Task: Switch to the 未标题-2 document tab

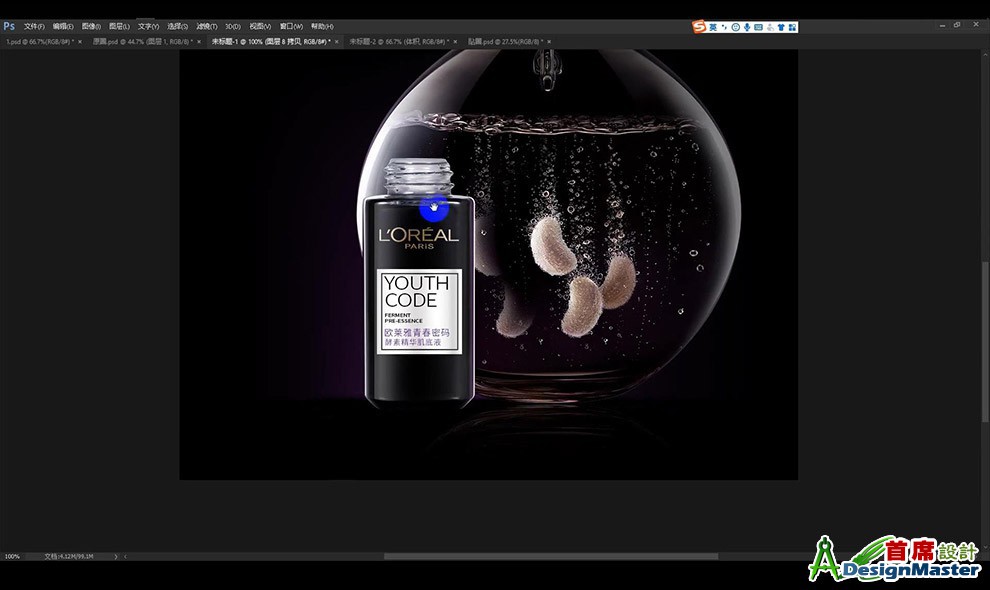Action: [x=400, y=42]
